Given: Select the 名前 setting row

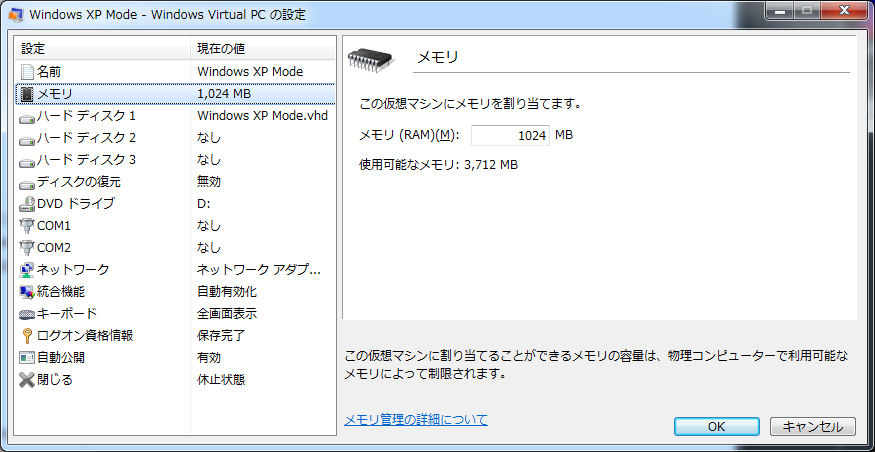Looking at the screenshot, I should coord(175,72).
